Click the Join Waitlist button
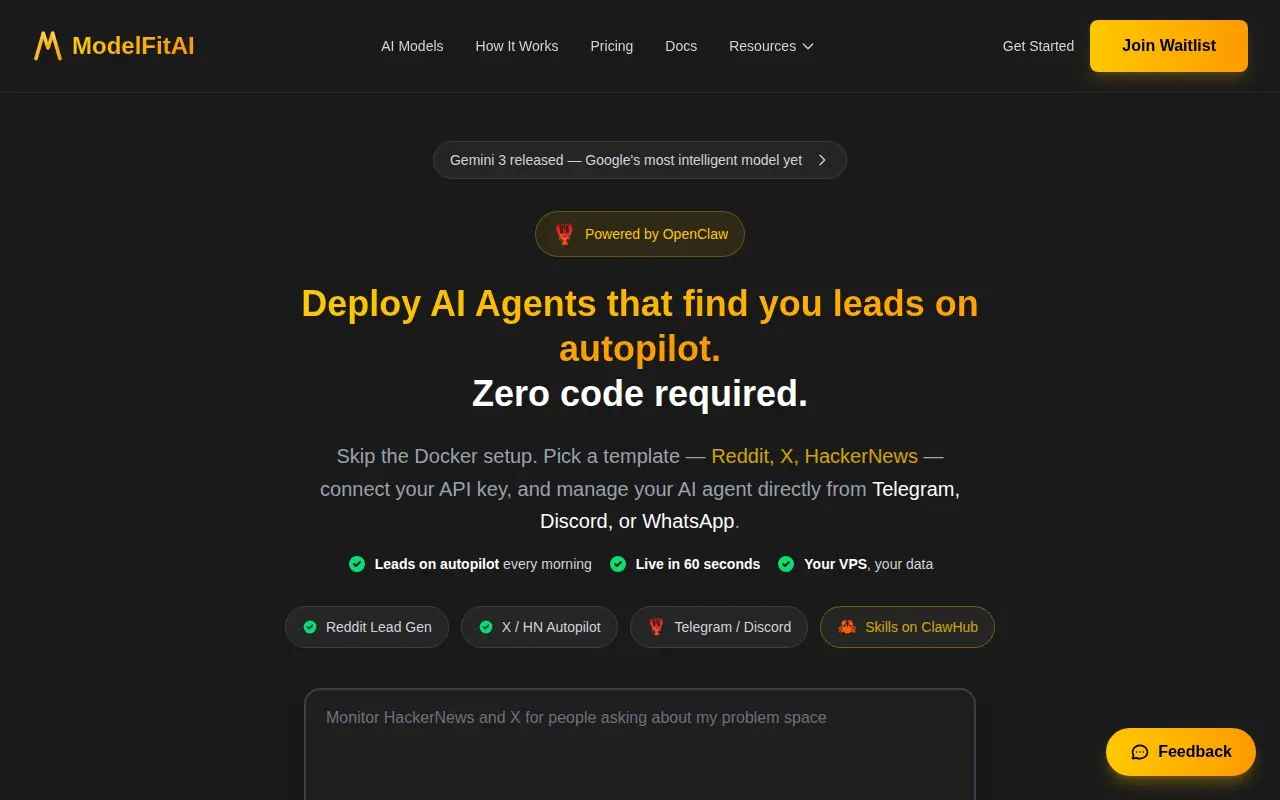Viewport: 1280px width, 800px height. coord(1169,46)
